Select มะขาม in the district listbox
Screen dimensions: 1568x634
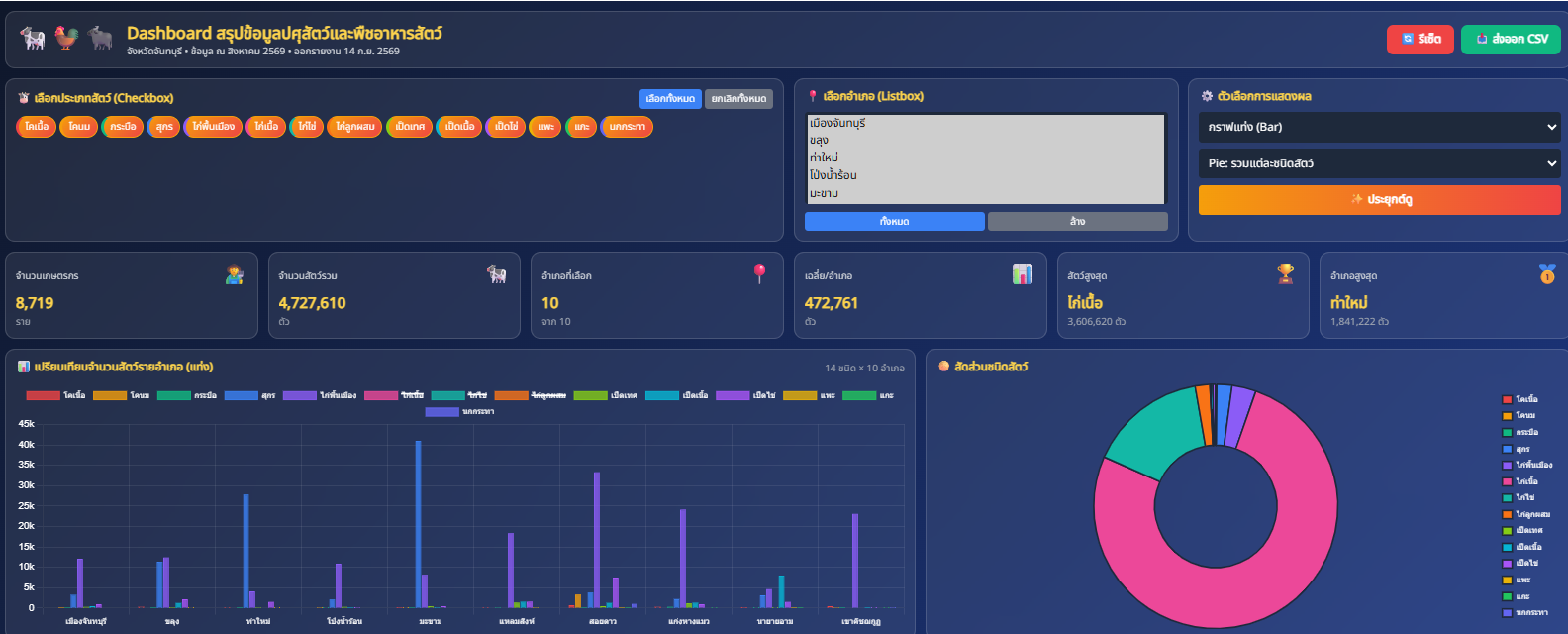tap(986, 193)
